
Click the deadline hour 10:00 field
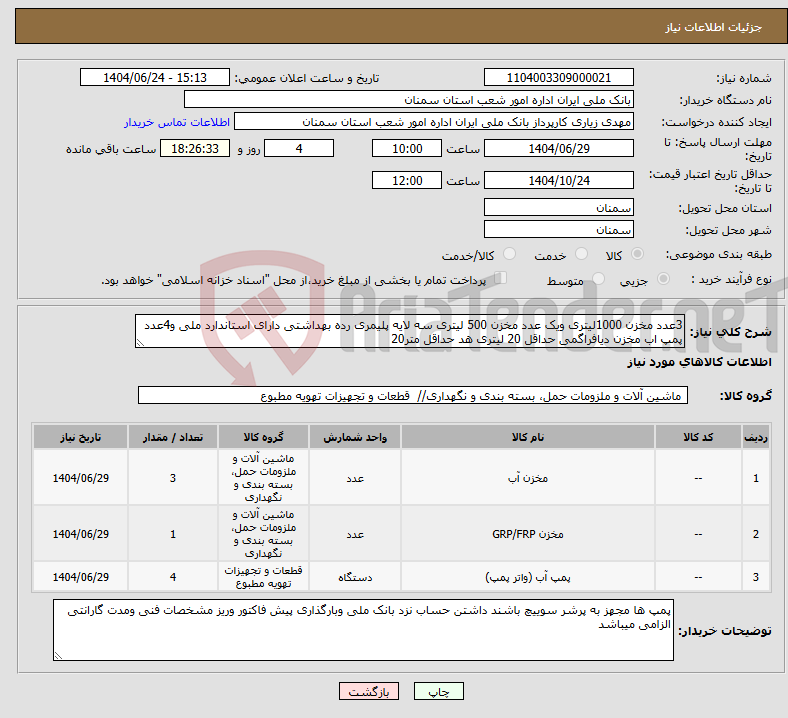coord(407,149)
